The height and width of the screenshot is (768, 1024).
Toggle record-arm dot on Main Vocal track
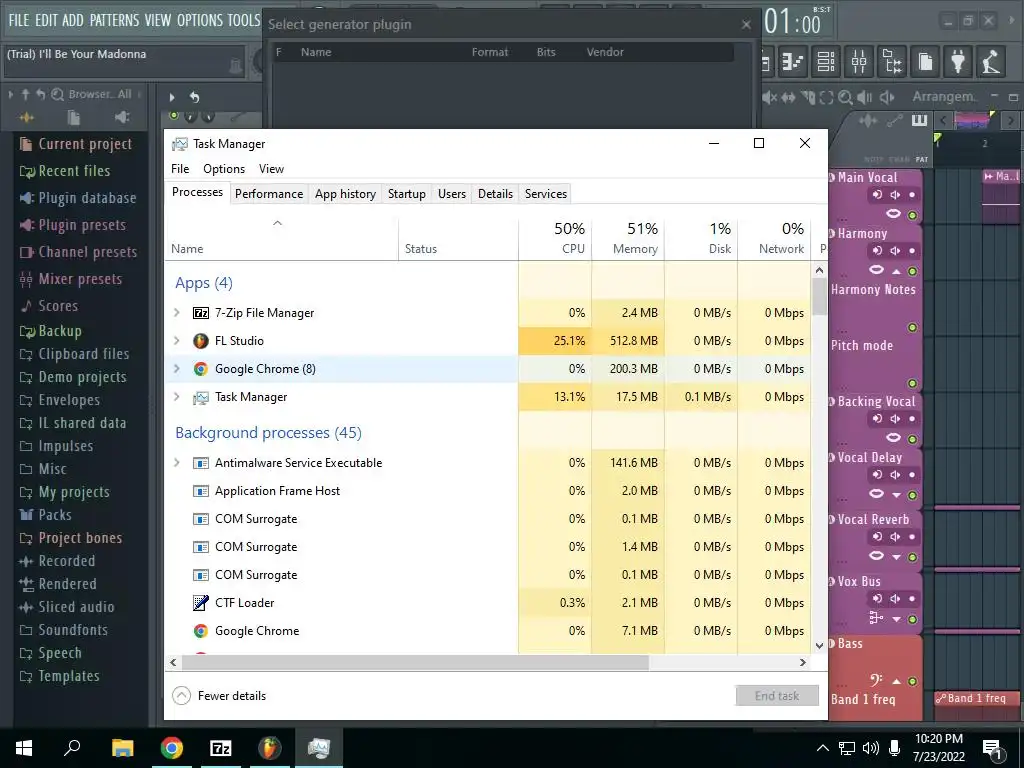tap(912, 195)
